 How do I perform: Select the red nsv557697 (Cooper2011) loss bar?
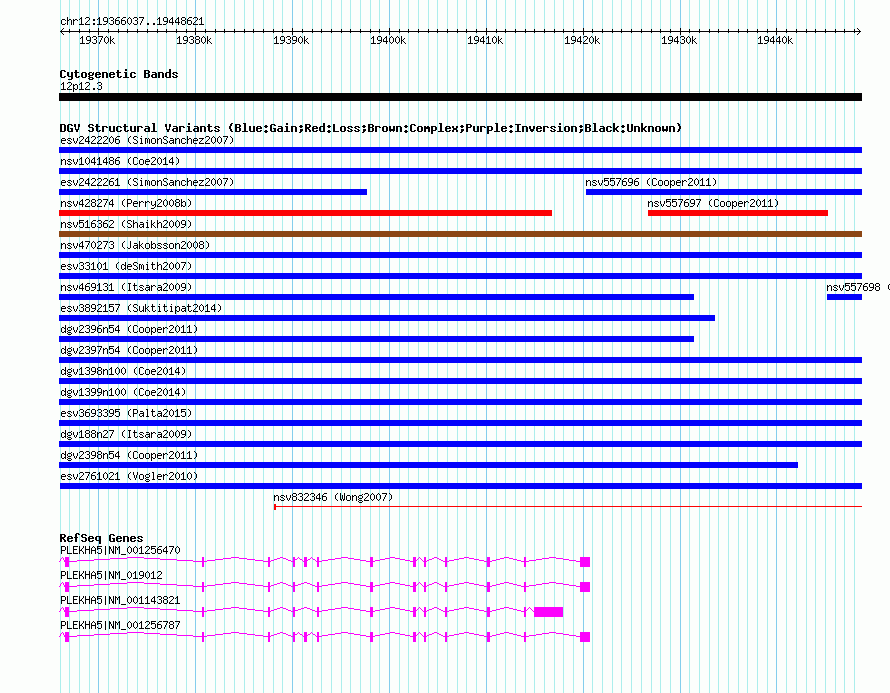click(738, 213)
